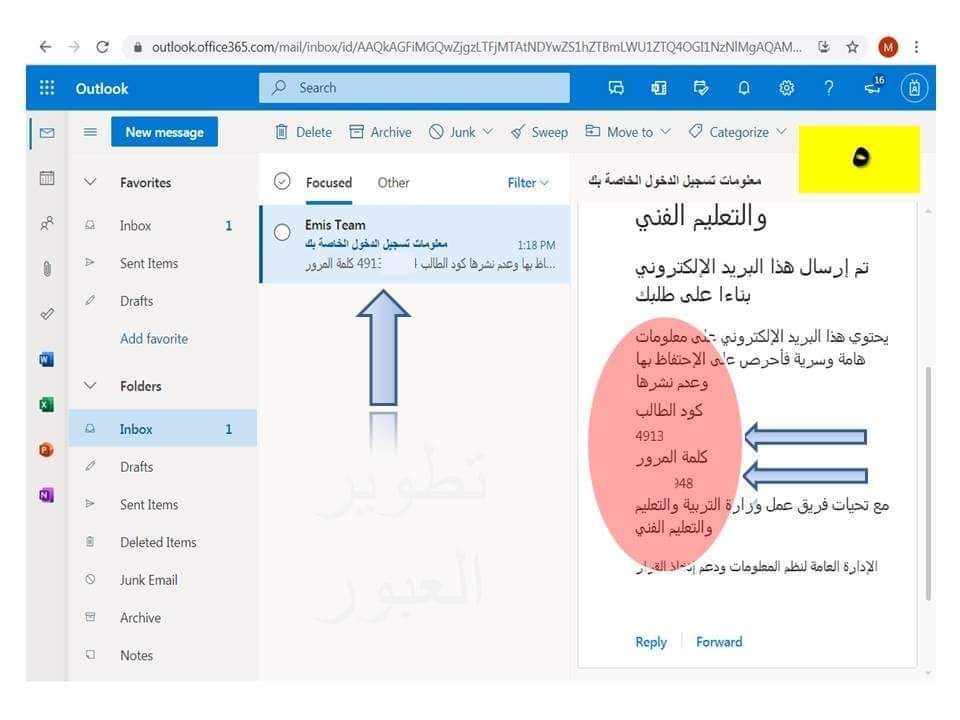Open the settings gear icon
The height and width of the screenshot is (720, 960).
pos(786,88)
